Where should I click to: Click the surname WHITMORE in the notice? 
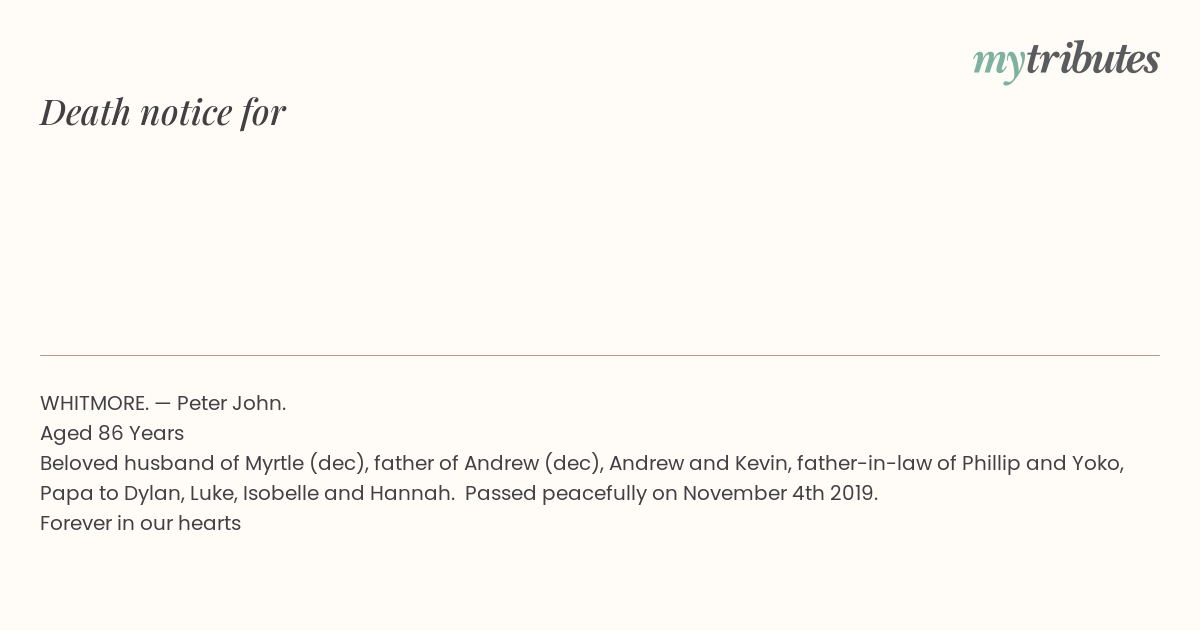pos(93,403)
